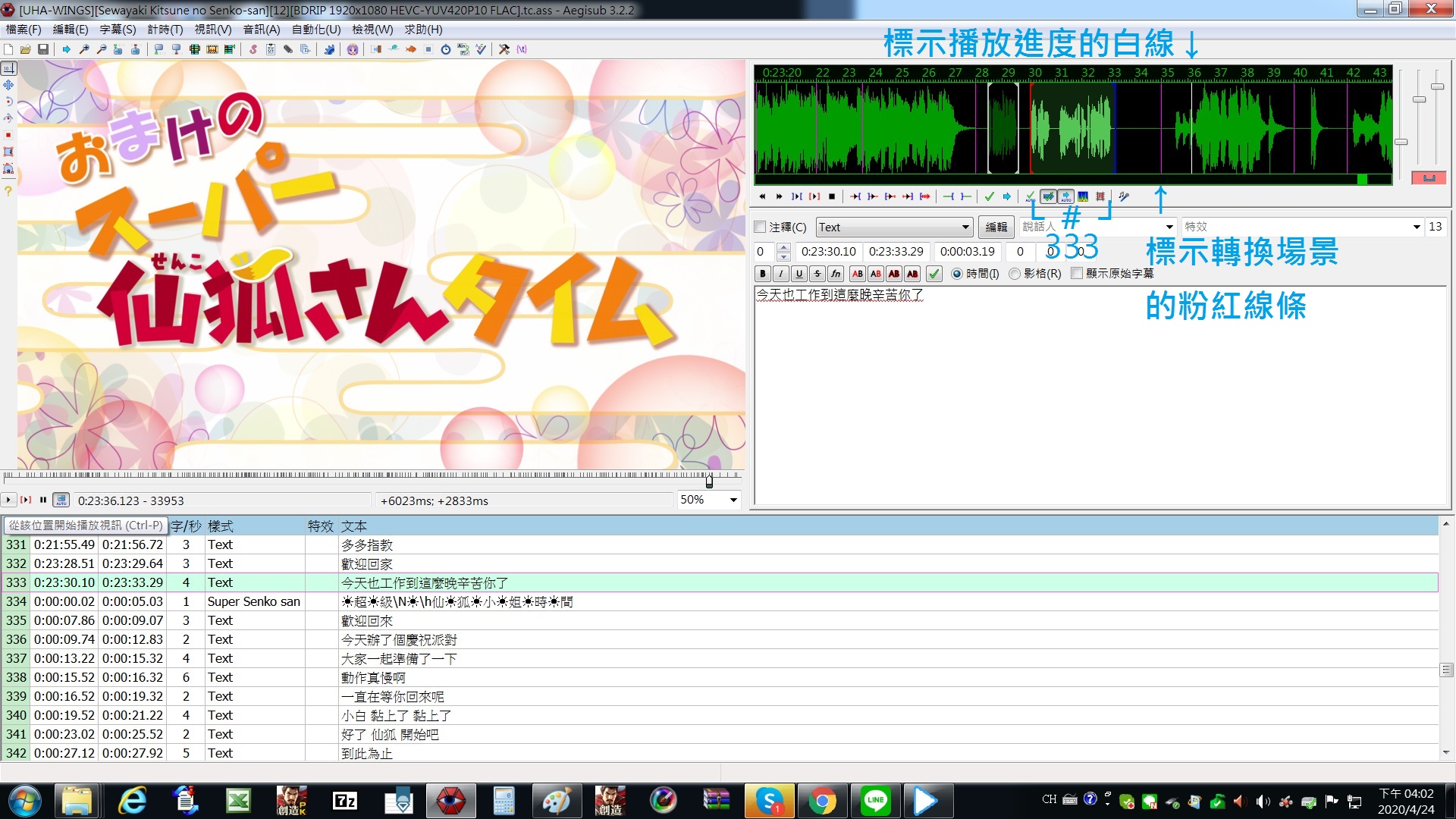
Task: Open the attachments paperclip icon
Action: pos(288,49)
